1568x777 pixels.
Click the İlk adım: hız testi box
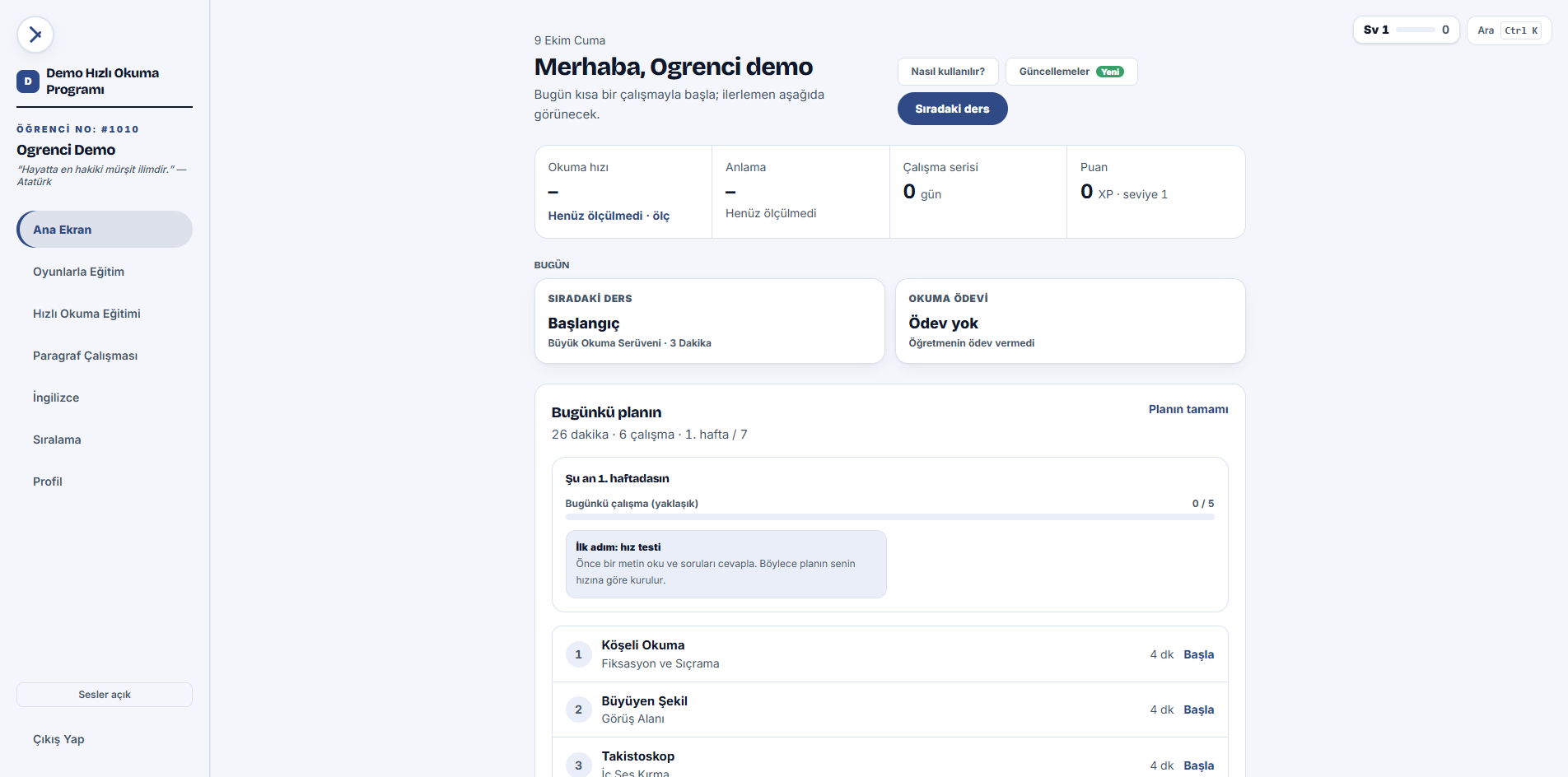coord(726,564)
